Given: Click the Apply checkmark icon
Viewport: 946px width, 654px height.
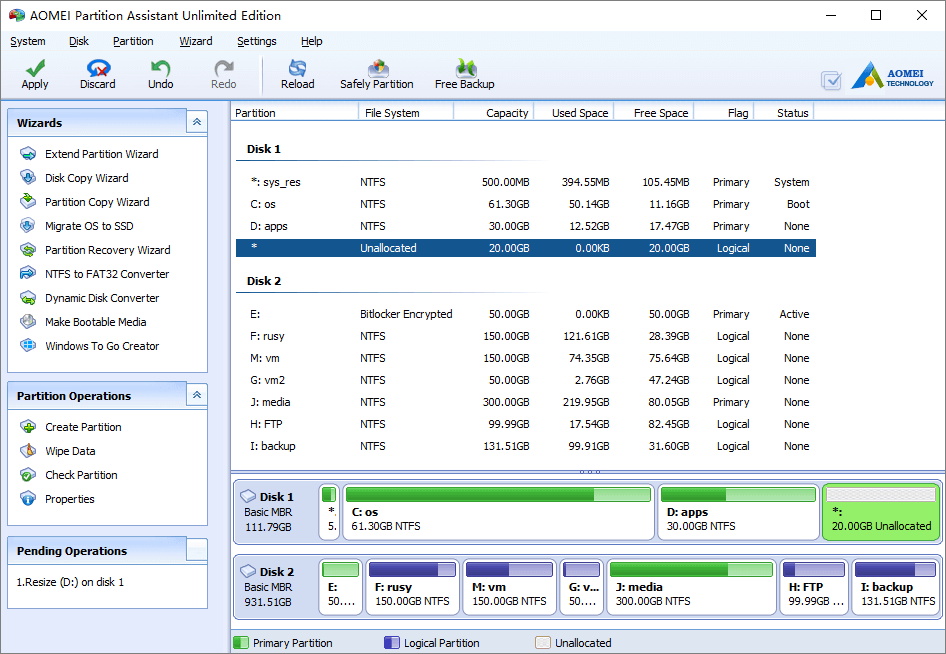Looking at the screenshot, I should click(x=35, y=68).
